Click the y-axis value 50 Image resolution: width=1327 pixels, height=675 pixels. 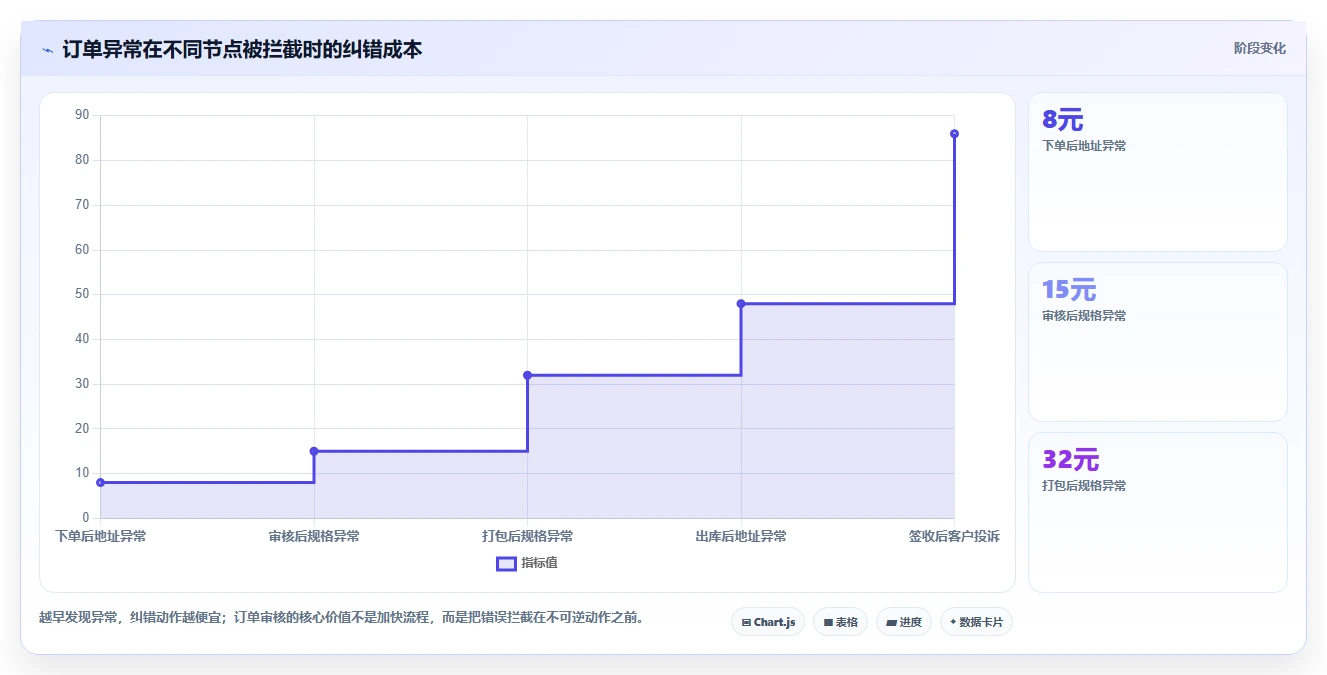82,294
